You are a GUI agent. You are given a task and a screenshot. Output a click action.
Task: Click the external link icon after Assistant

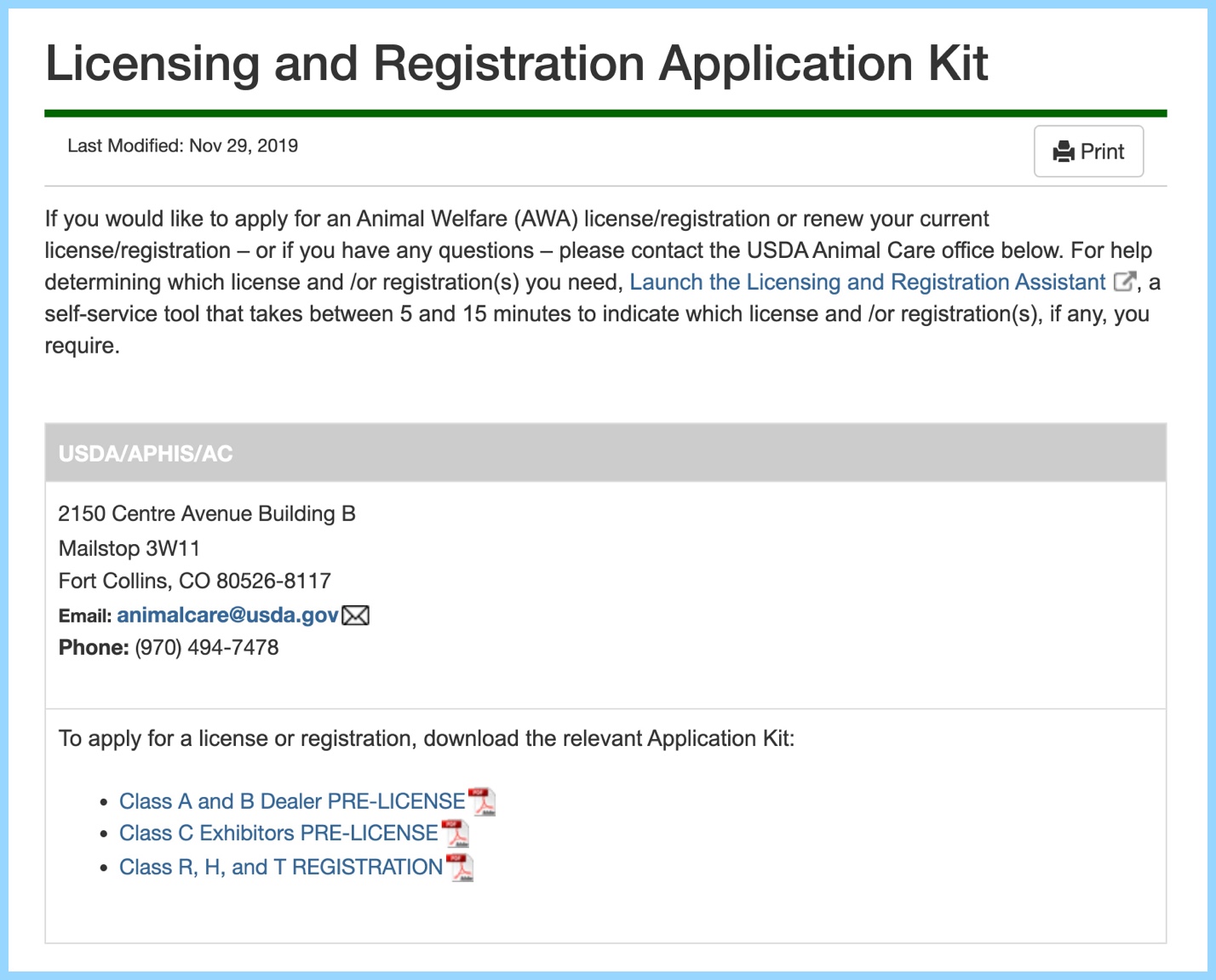[1124, 281]
